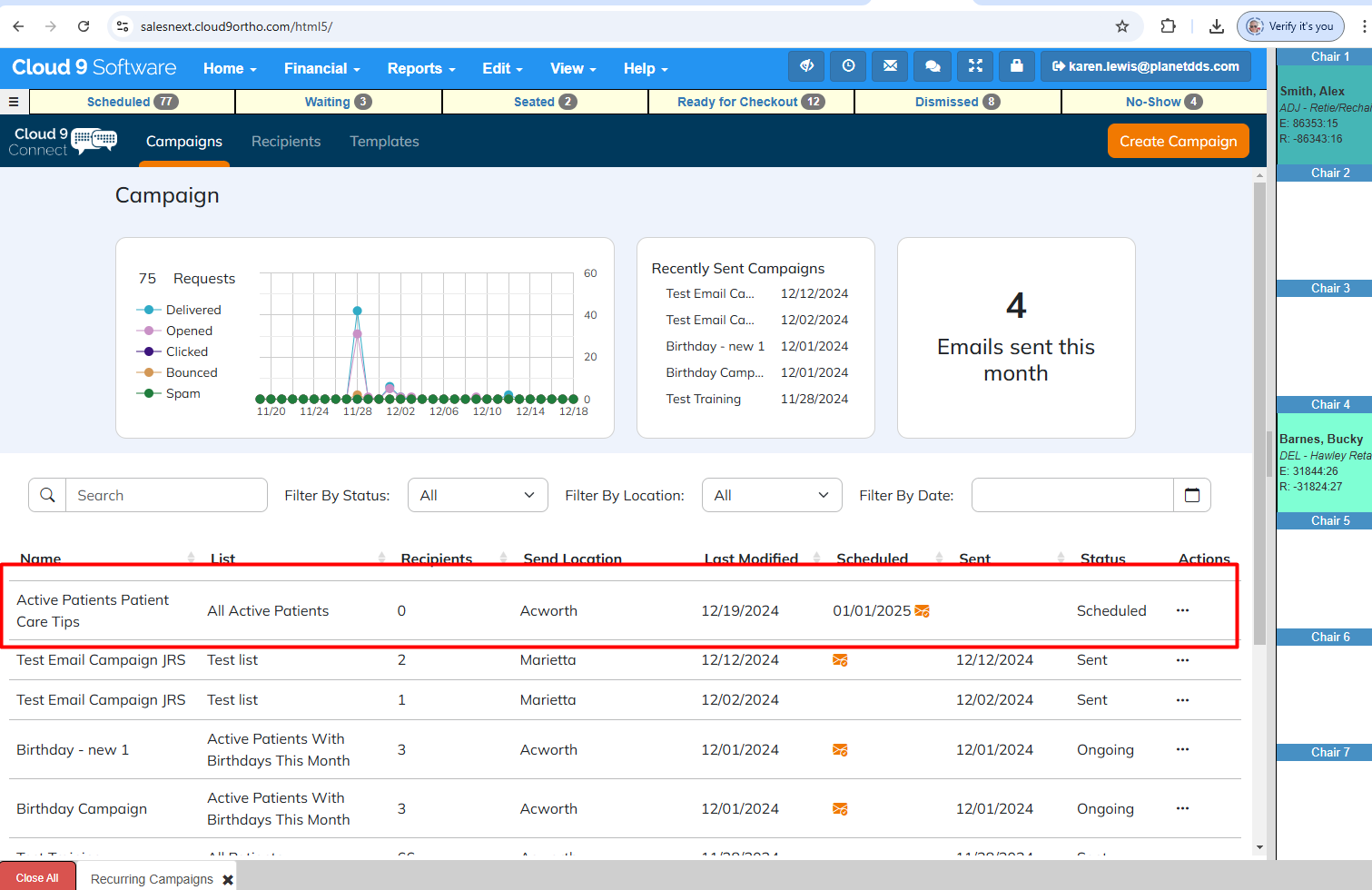Viewport: 1372px width, 890px height.
Task: Click the Search campaigns input field
Action: click(166, 495)
